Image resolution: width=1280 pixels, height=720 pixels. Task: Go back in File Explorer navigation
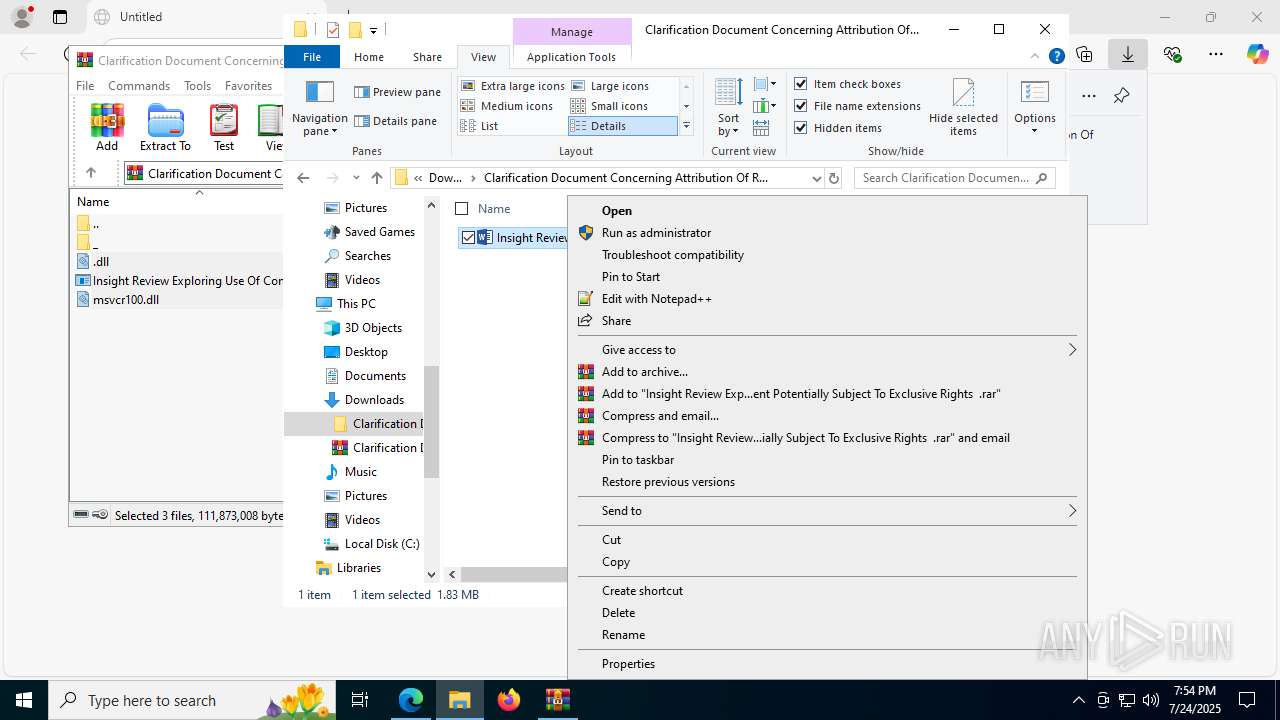pos(303,178)
